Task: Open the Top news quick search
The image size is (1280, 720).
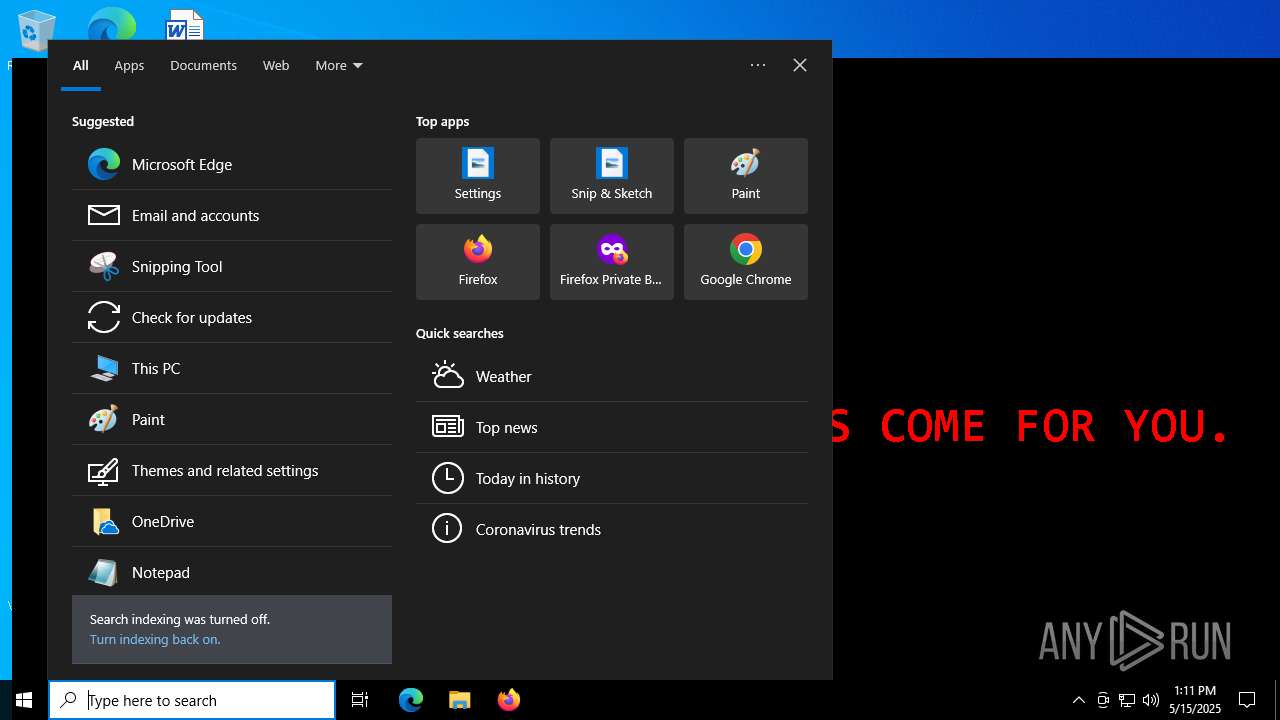Action: point(612,427)
